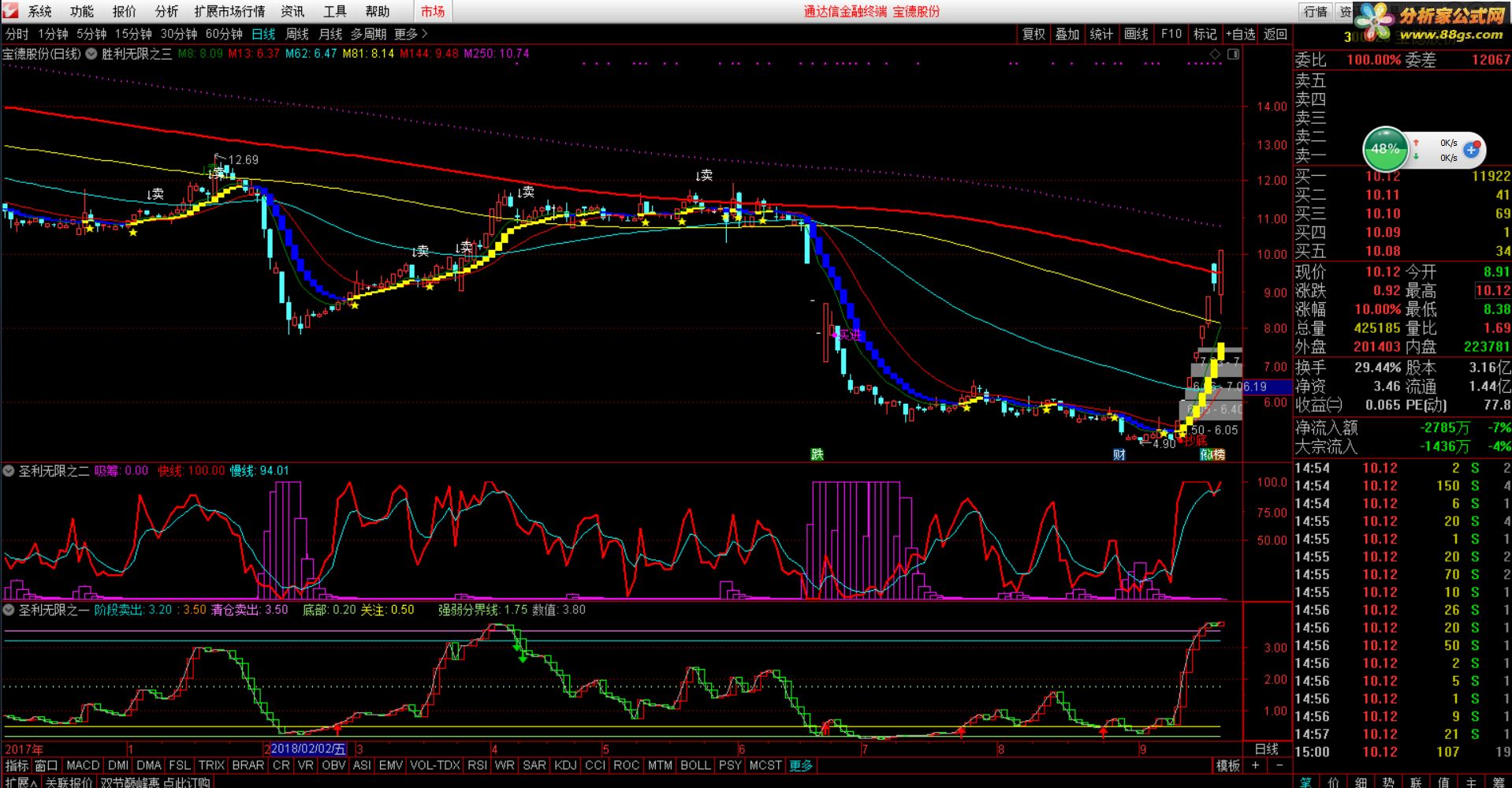The width and height of the screenshot is (1512, 788).
Task: Click the 画线 drawing tools button
Action: click(x=1136, y=34)
